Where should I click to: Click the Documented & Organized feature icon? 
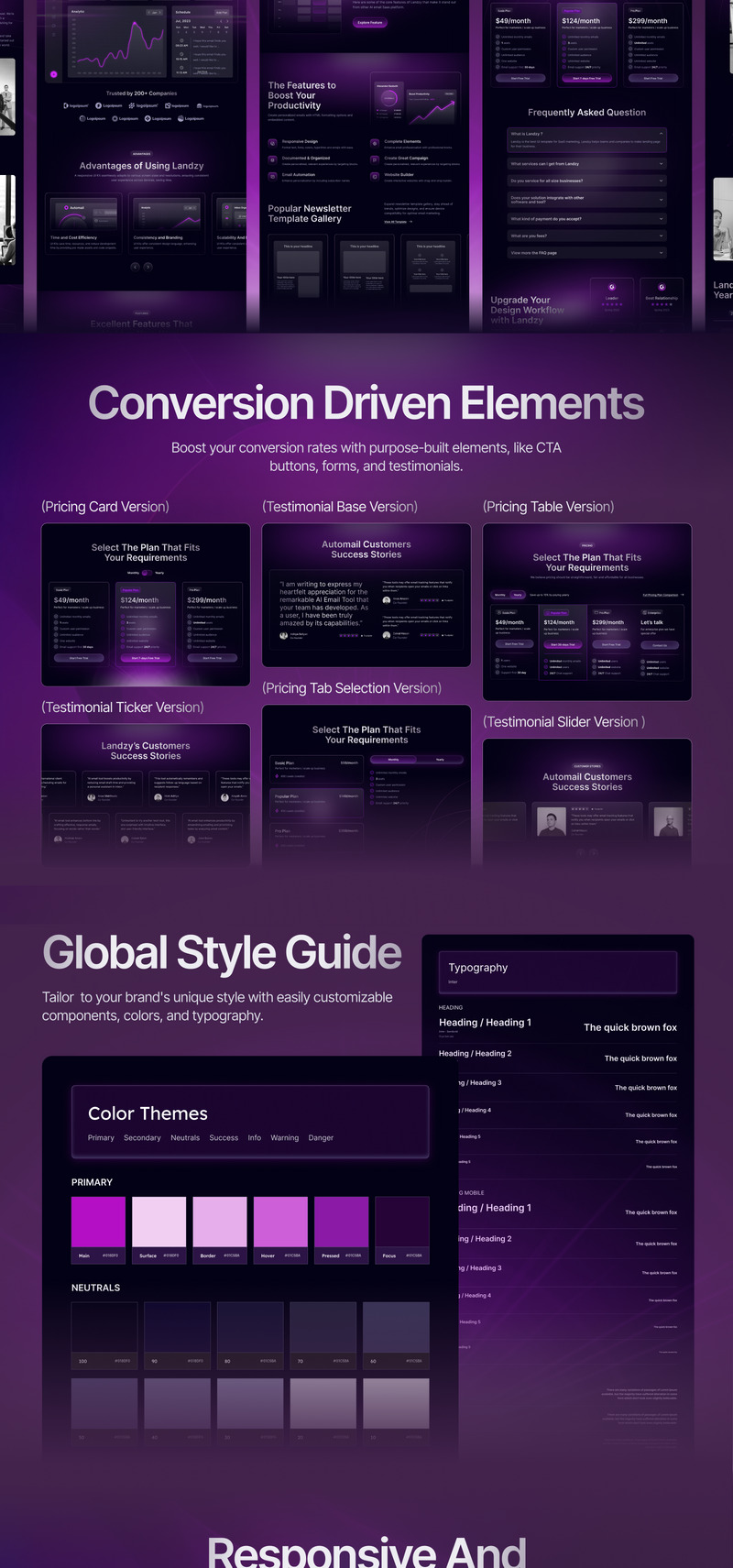[x=272, y=159]
